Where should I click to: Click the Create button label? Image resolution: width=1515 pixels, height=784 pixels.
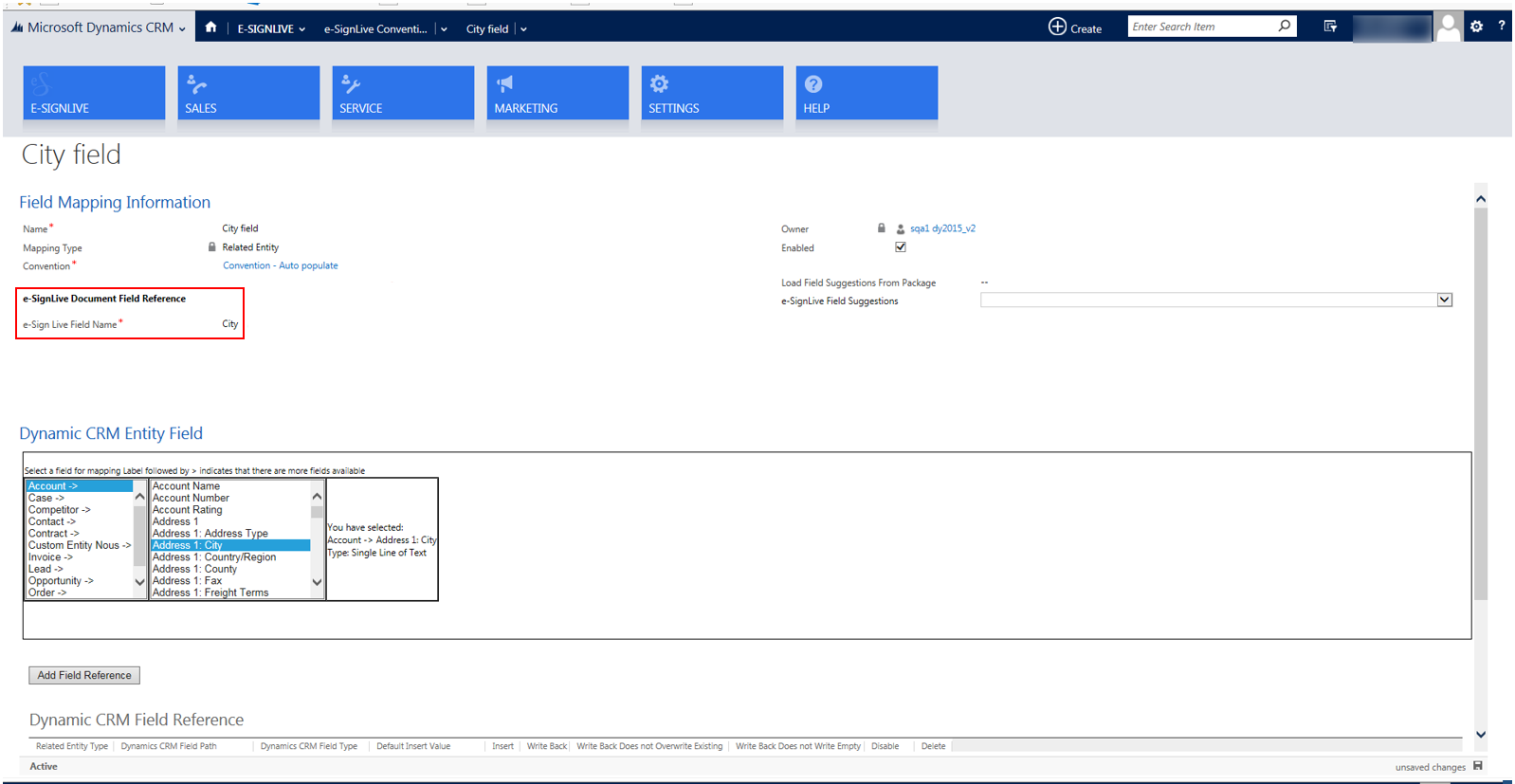(1086, 28)
